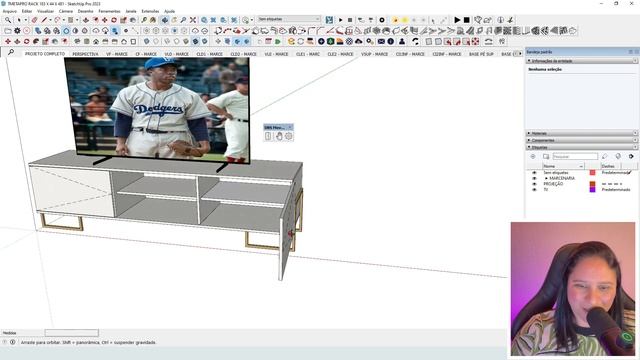Click the PROJEÇÃO dash pattern cell
This screenshot has height=360, width=640.
612,184
